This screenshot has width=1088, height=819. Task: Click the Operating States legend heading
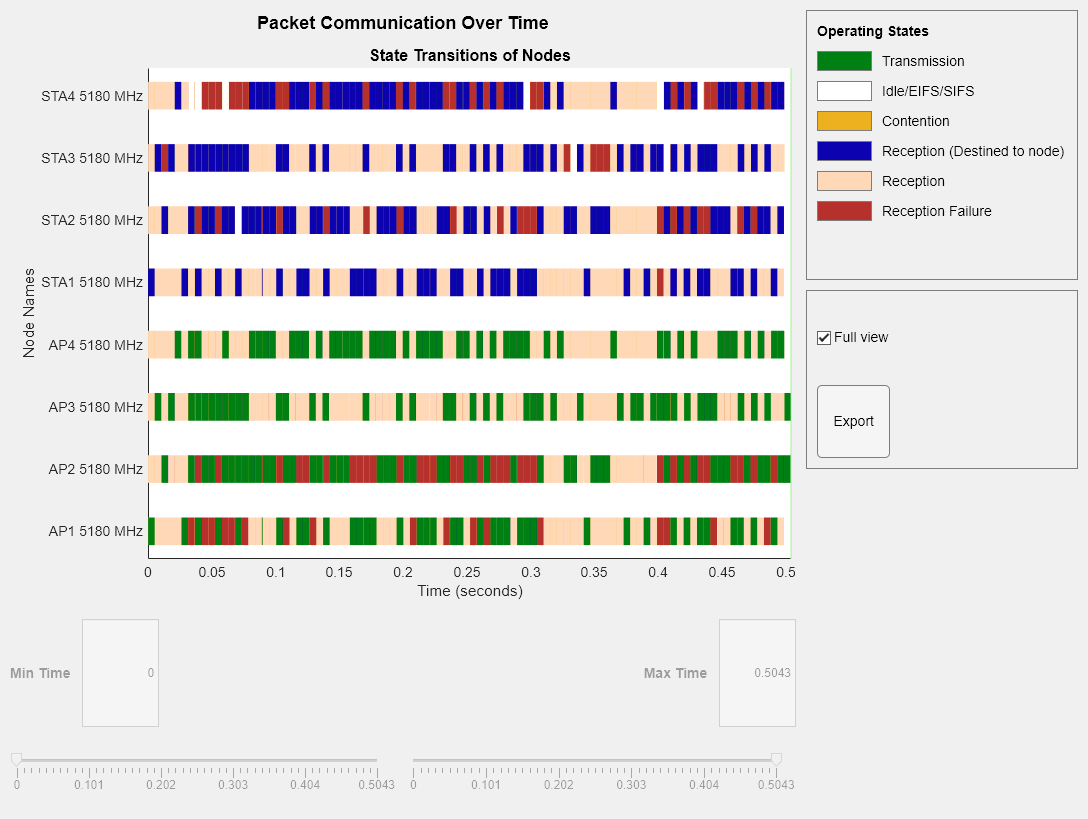coord(872,31)
